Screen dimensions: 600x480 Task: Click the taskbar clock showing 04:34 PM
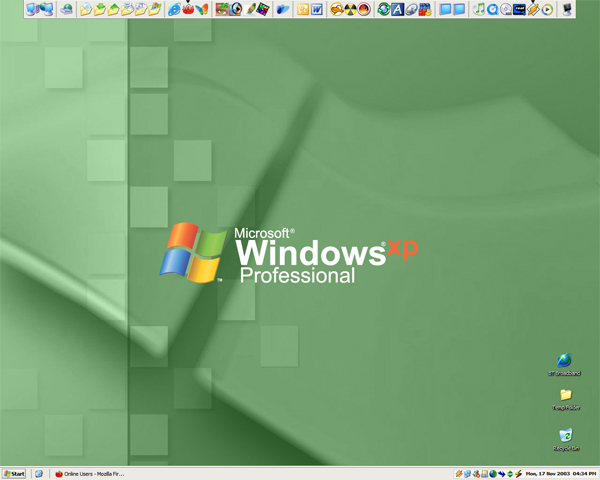561,474
